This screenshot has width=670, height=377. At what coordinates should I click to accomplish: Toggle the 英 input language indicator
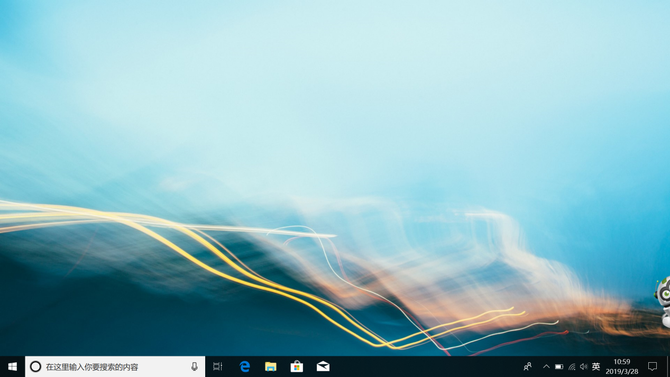point(596,367)
